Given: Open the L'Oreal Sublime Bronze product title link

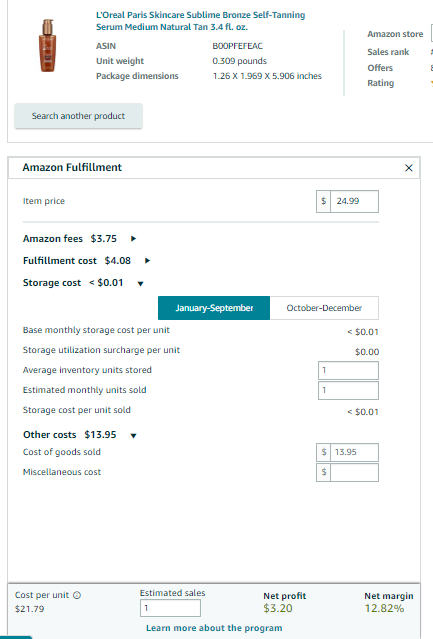Looking at the screenshot, I should click(200, 21).
